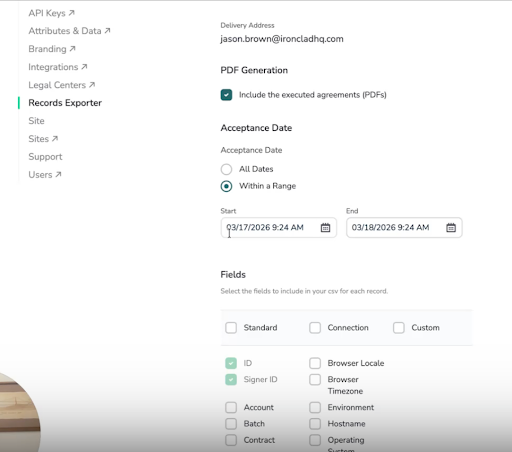Viewport: 512px width, 452px height.
Task: Click the external arrow icon beside Branding
Action: pos(72,49)
